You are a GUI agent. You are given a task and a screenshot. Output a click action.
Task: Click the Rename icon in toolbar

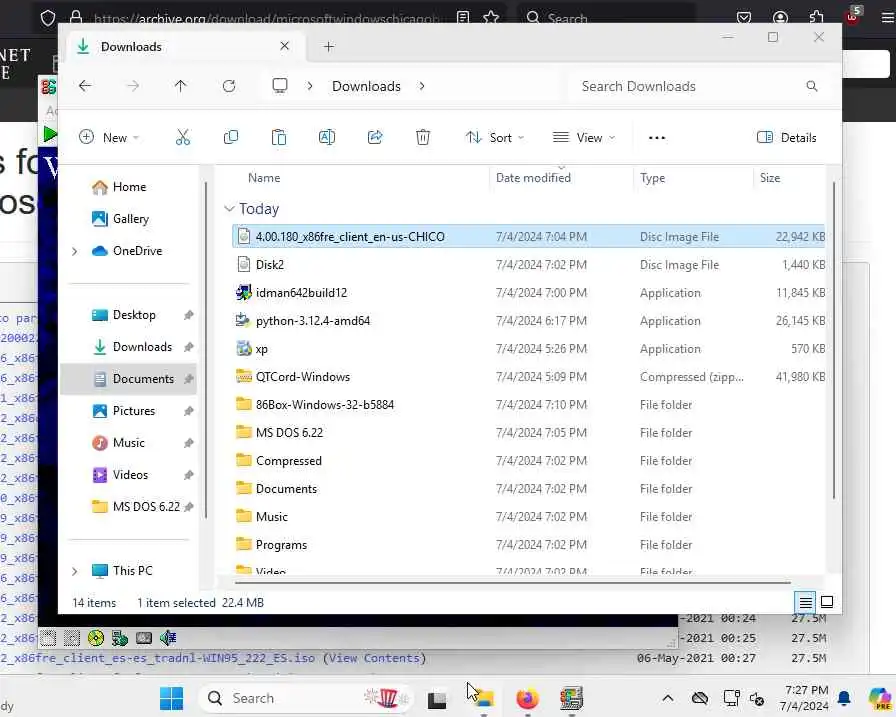(327, 137)
